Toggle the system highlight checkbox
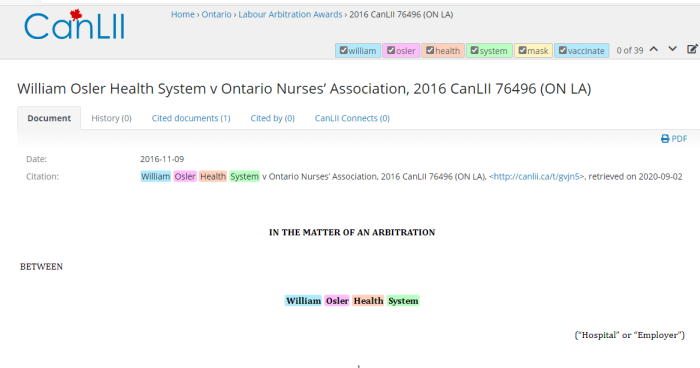Screen dimensions: 700x368 (x=475, y=50)
